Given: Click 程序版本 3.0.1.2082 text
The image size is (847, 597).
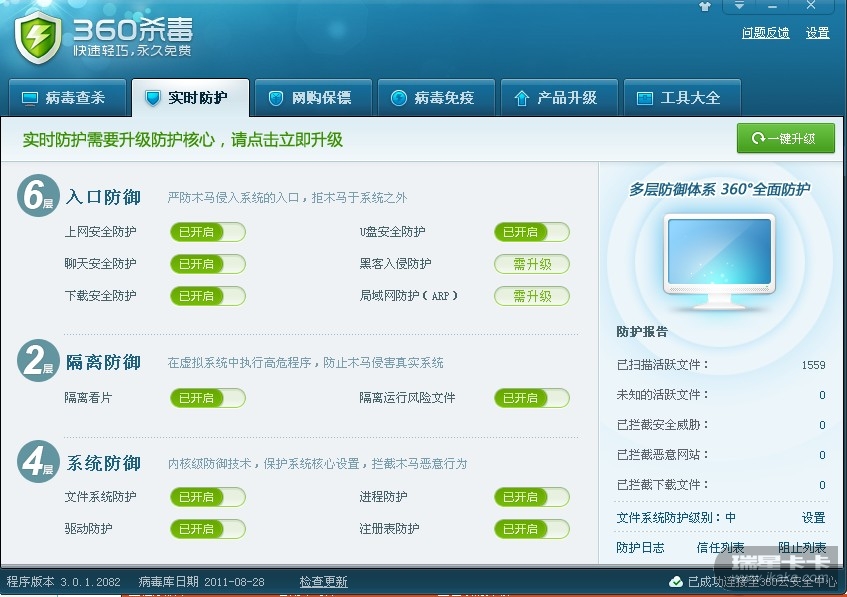Looking at the screenshot, I should point(63,582).
